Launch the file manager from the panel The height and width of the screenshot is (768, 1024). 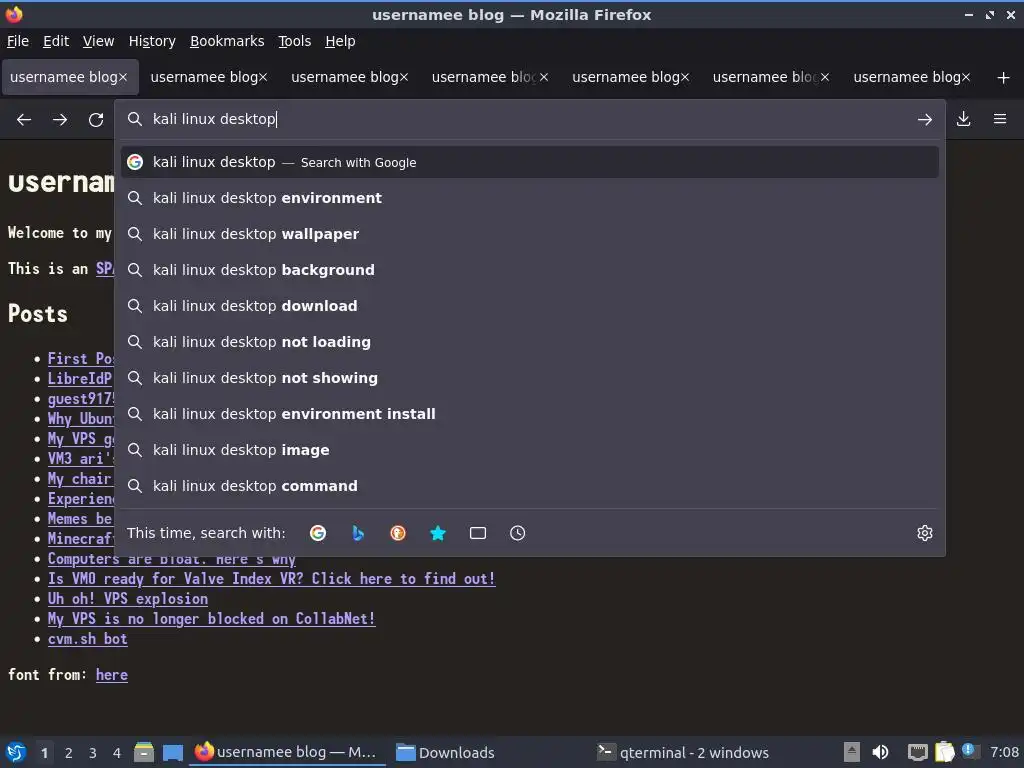pyautogui.click(x=144, y=752)
